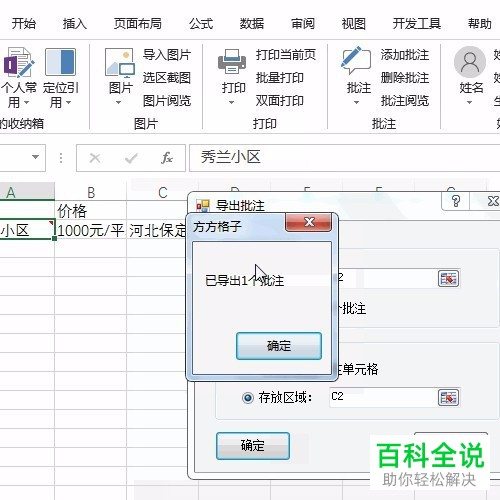Image resolution: width=500 pixels, height=500 pixels.
Task: Select column B header
Action: 91,193
